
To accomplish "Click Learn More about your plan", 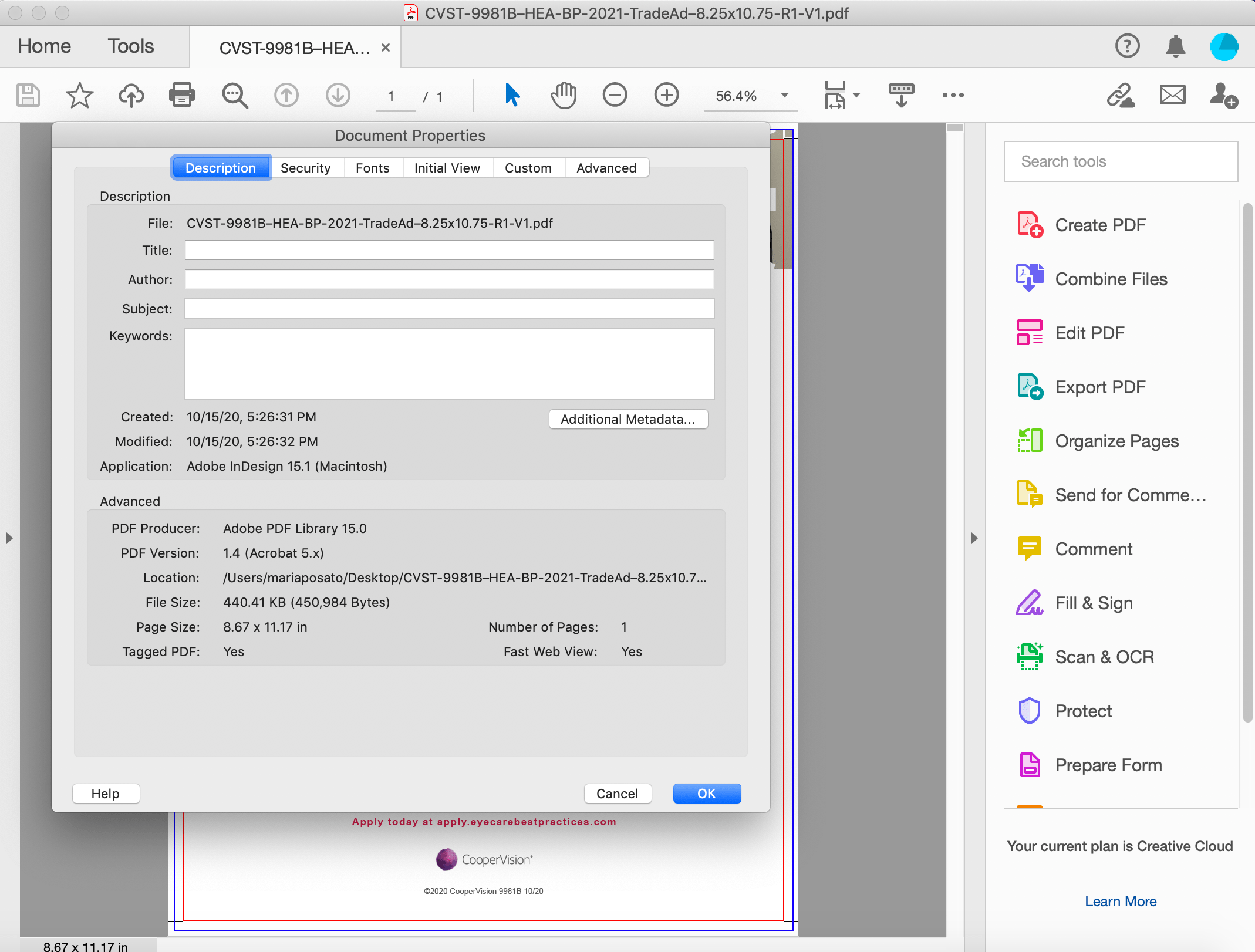I will coord(1120,902).
